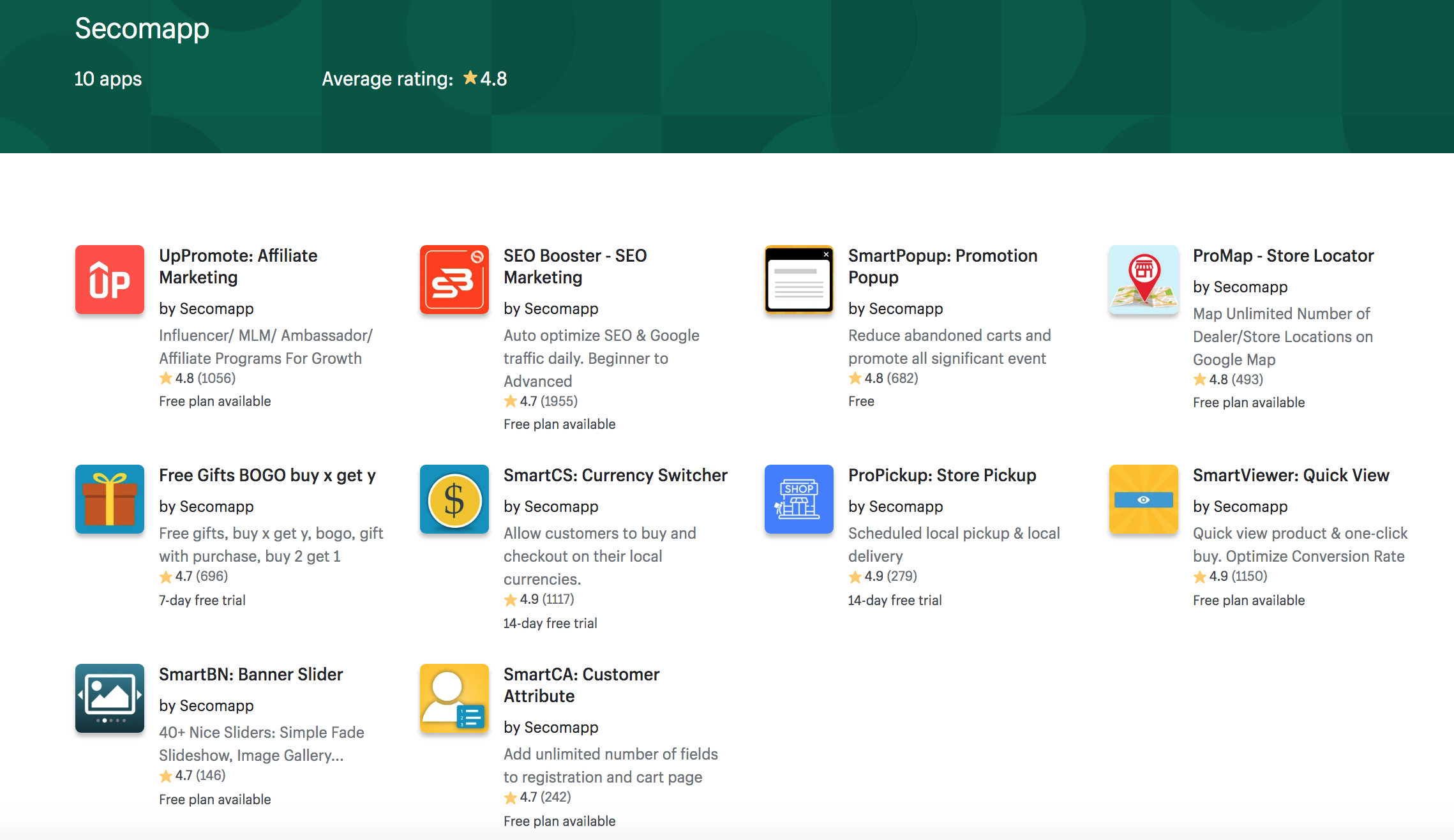The height and width of the screenshot is (840, 1454).
Task: Open SmartCA: Customer Attribute title link
Action: [x=581, y=685]
